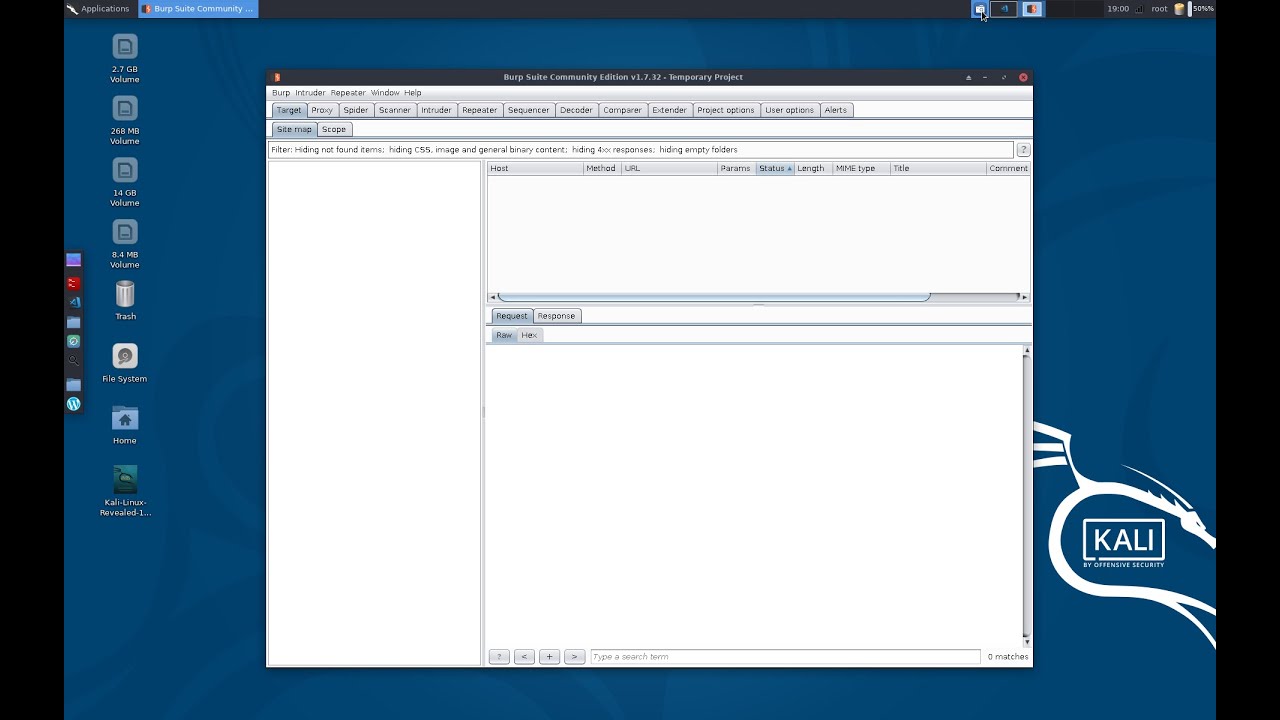The width and height of the screenshot is (1280, 720).
Task: Open the Window menu
Action: 385,93
